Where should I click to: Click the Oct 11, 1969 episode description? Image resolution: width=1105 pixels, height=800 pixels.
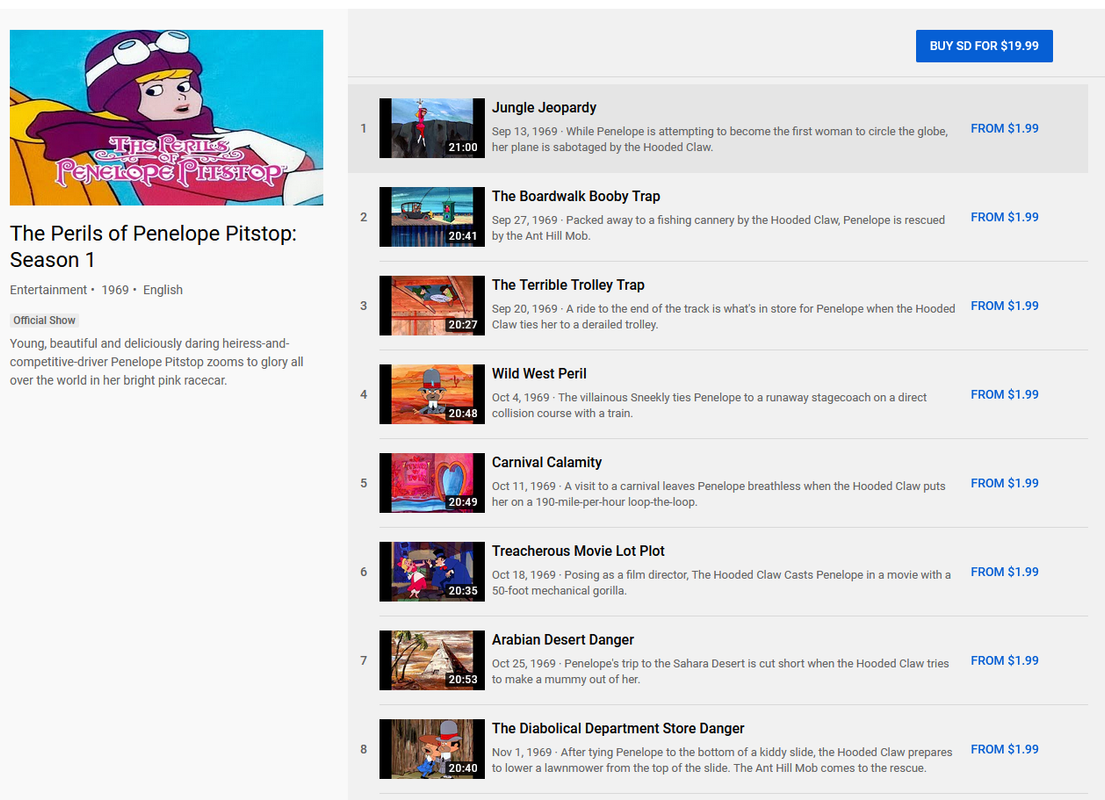719,493
